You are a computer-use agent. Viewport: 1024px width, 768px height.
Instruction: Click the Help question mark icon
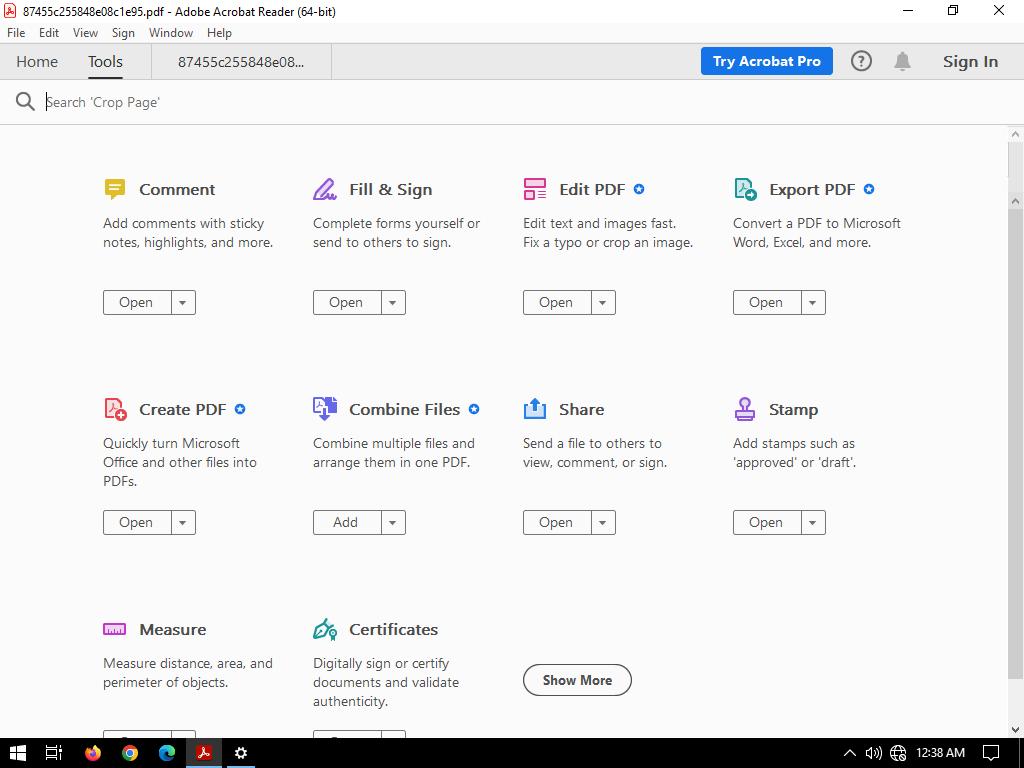pos(861,61)
